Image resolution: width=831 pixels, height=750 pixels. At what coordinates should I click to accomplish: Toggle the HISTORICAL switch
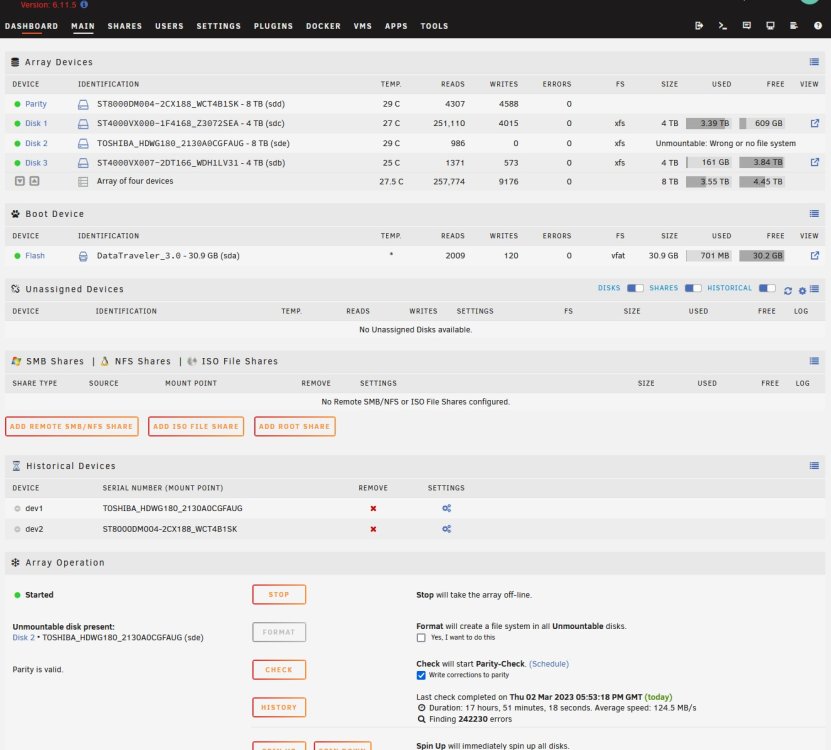[767, 288]
